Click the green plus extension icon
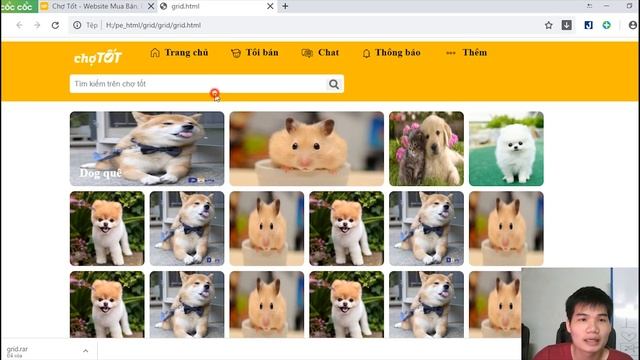The image size is (640, 360). (x=607, y=25)
